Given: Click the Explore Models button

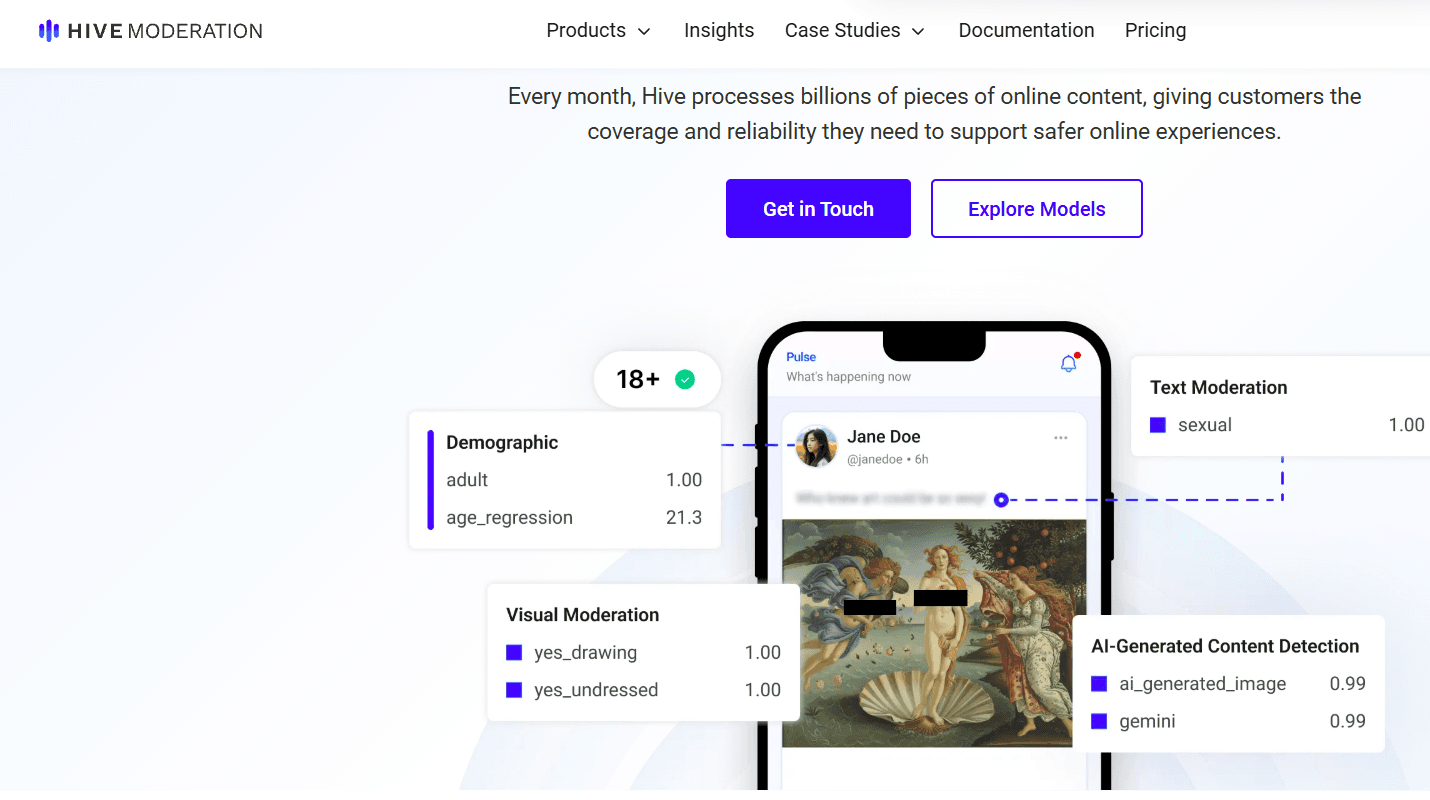Looking at the screenshot, I should (x=1036, y=208).
